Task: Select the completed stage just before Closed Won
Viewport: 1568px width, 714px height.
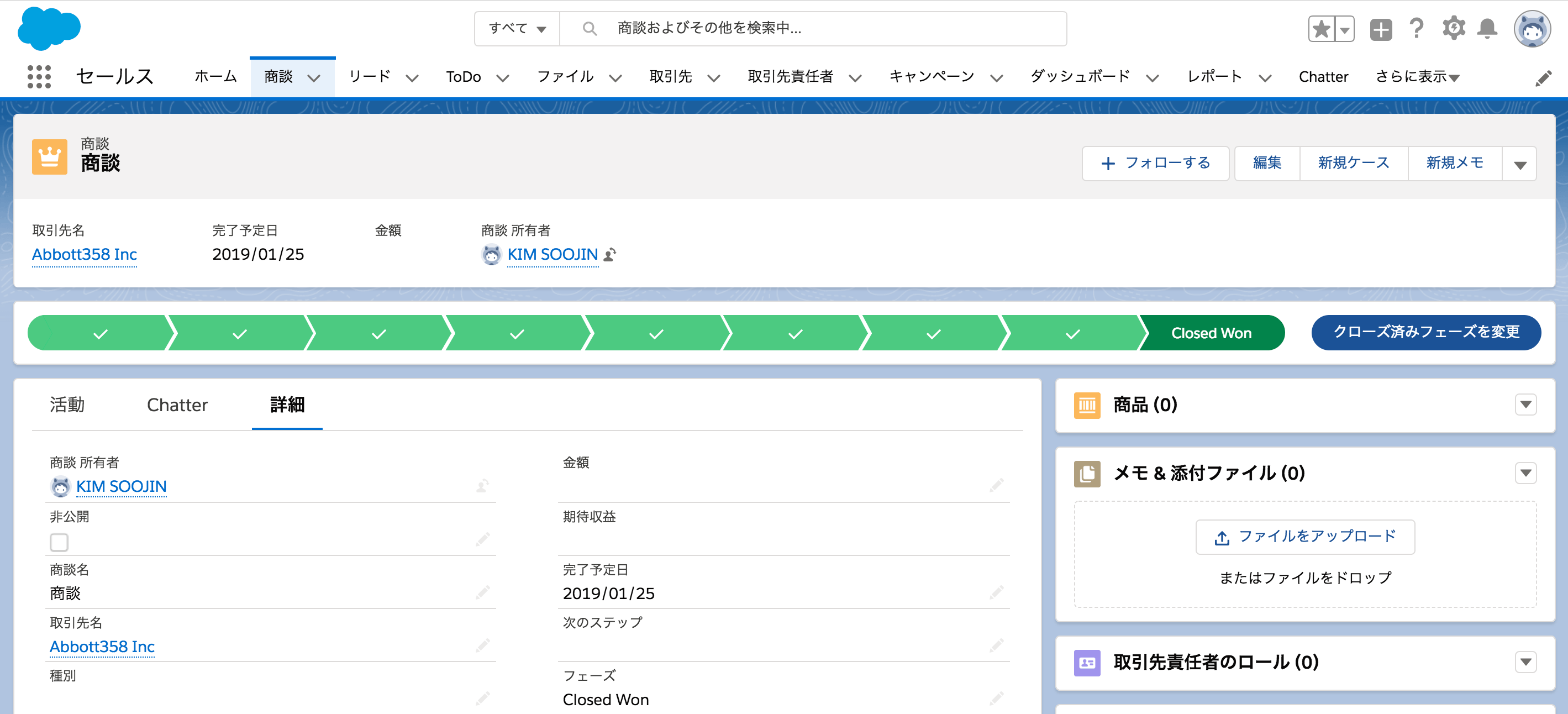Action: (1072, 333)
